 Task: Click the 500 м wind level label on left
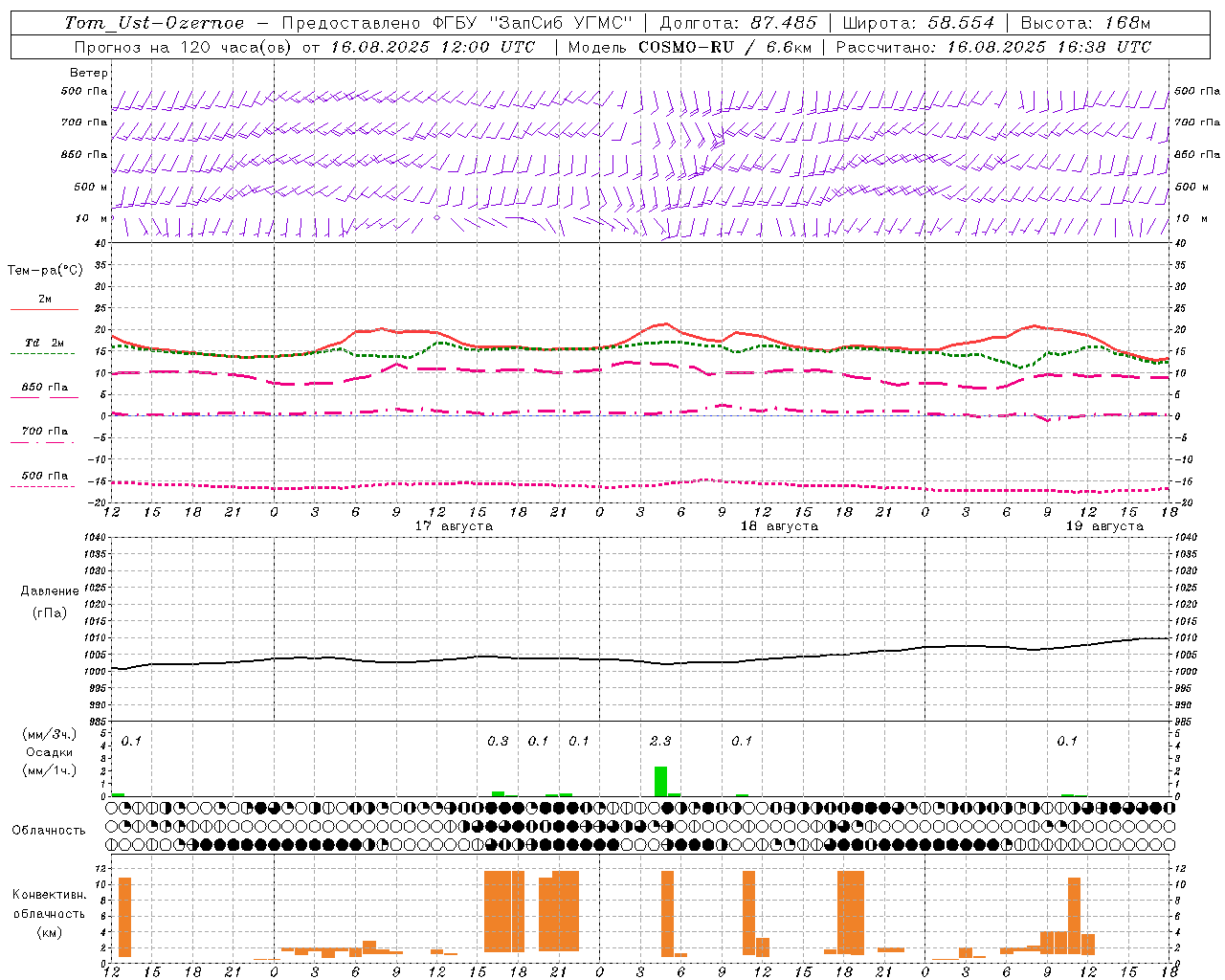[x=91, y=188]
